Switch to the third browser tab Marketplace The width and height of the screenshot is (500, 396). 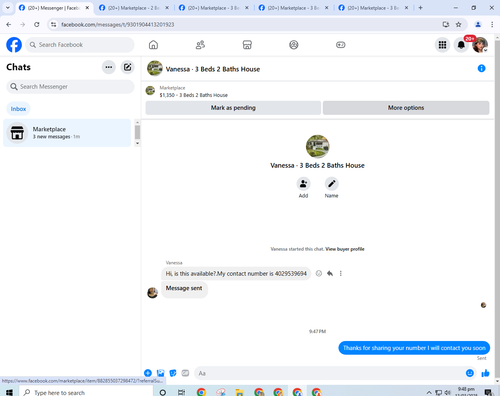[213, 8]
